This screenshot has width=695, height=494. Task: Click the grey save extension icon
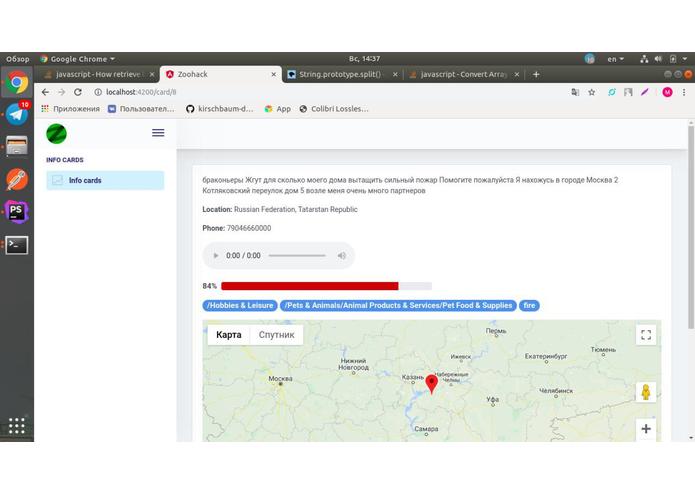point(628,92)
